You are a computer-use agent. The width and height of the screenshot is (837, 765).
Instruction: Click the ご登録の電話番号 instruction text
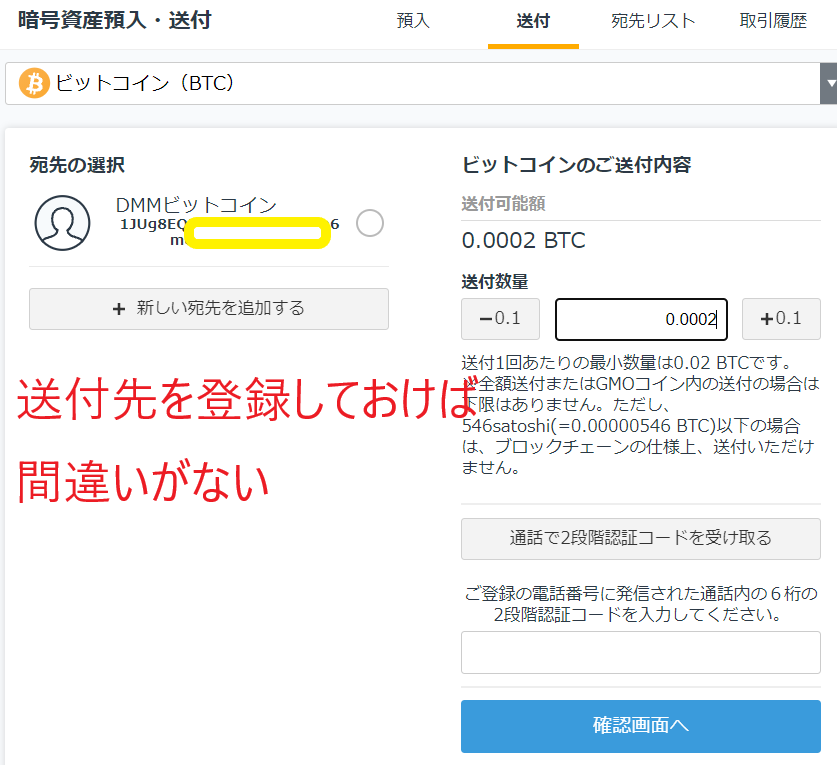pyautogui.click(x=641, y=604)
